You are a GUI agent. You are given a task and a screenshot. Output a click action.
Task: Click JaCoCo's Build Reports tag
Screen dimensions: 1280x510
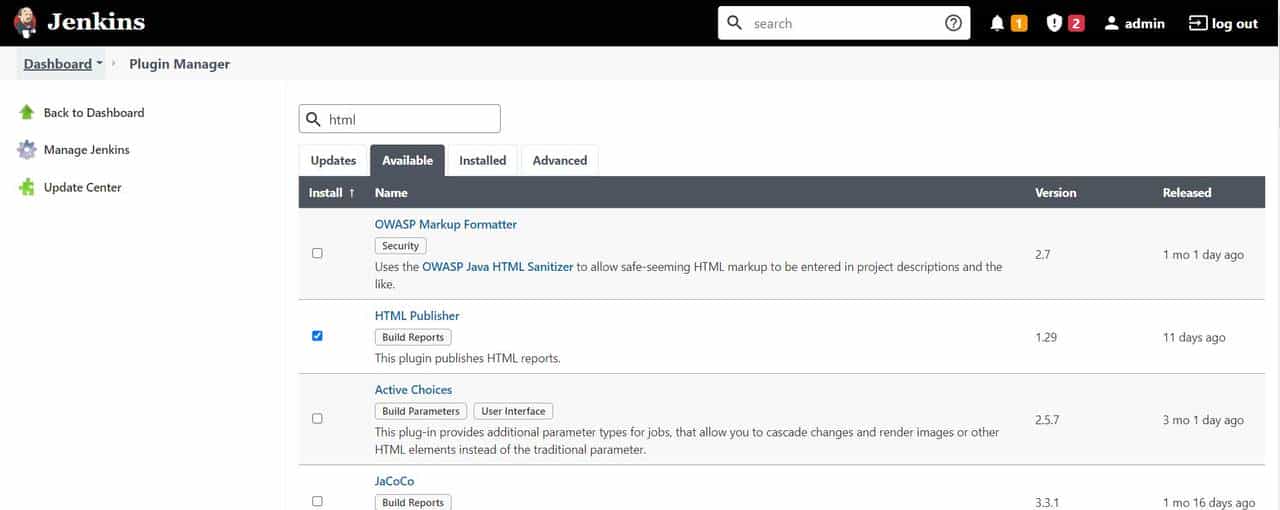pyautogui.click(x=413, y=502)
